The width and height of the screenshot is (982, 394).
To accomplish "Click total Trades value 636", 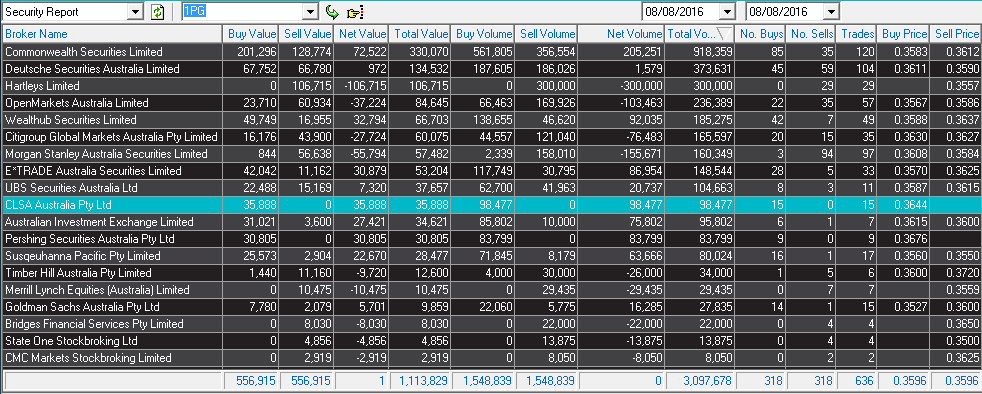I will pos(857,380).
